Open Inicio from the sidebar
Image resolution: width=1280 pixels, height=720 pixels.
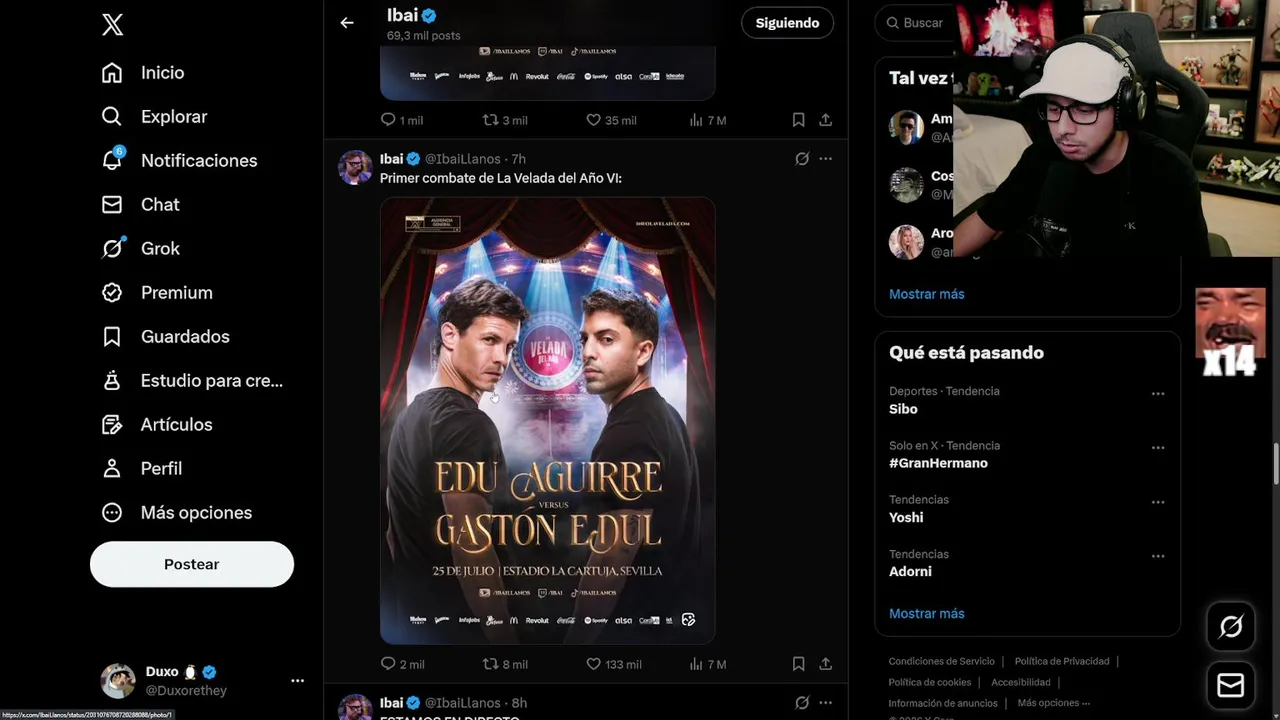pyautogui.click(x=143, y=72)
